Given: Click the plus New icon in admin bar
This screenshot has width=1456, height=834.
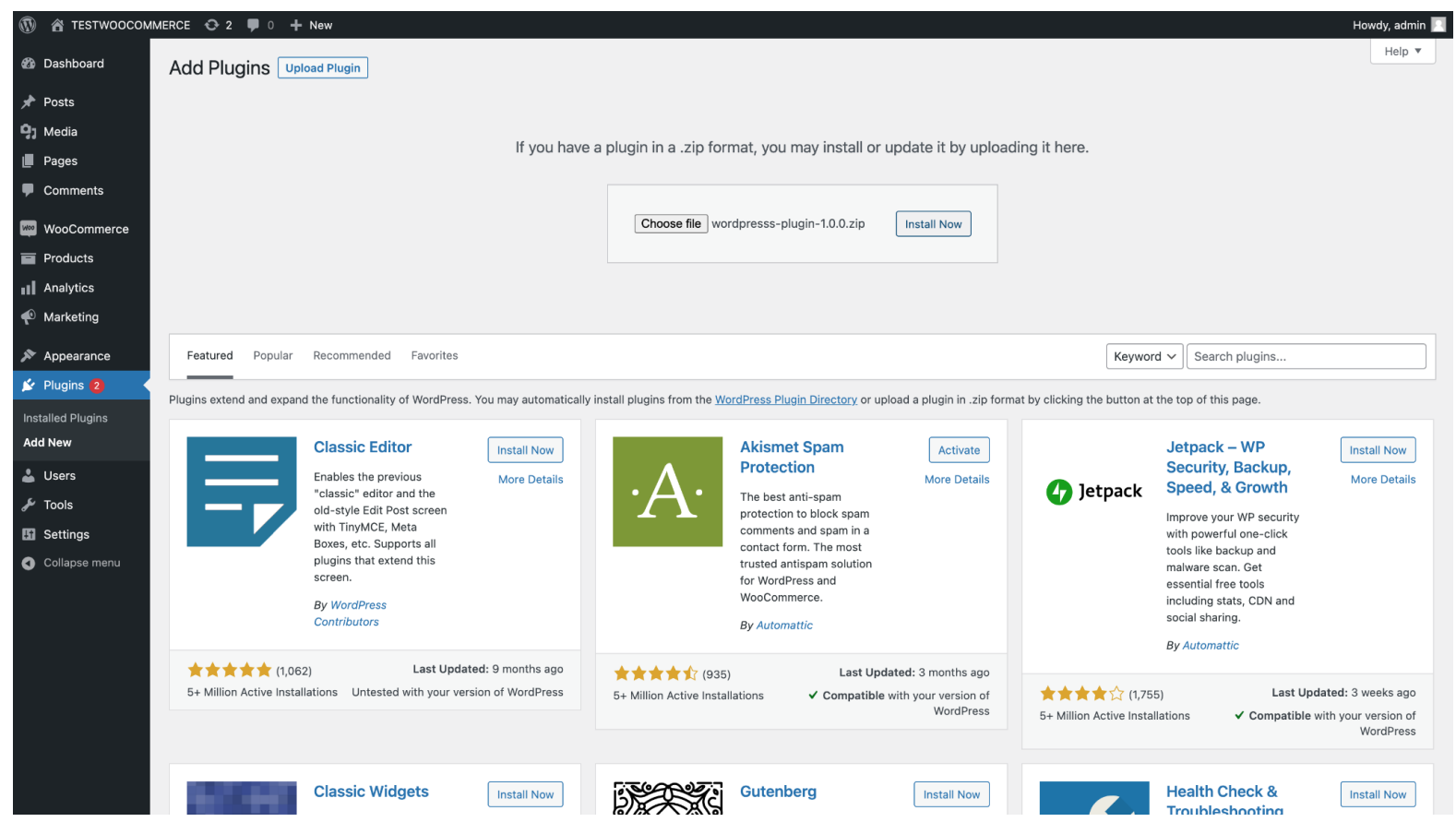Looking at the screenshot, I should click(x=296, y=25).
